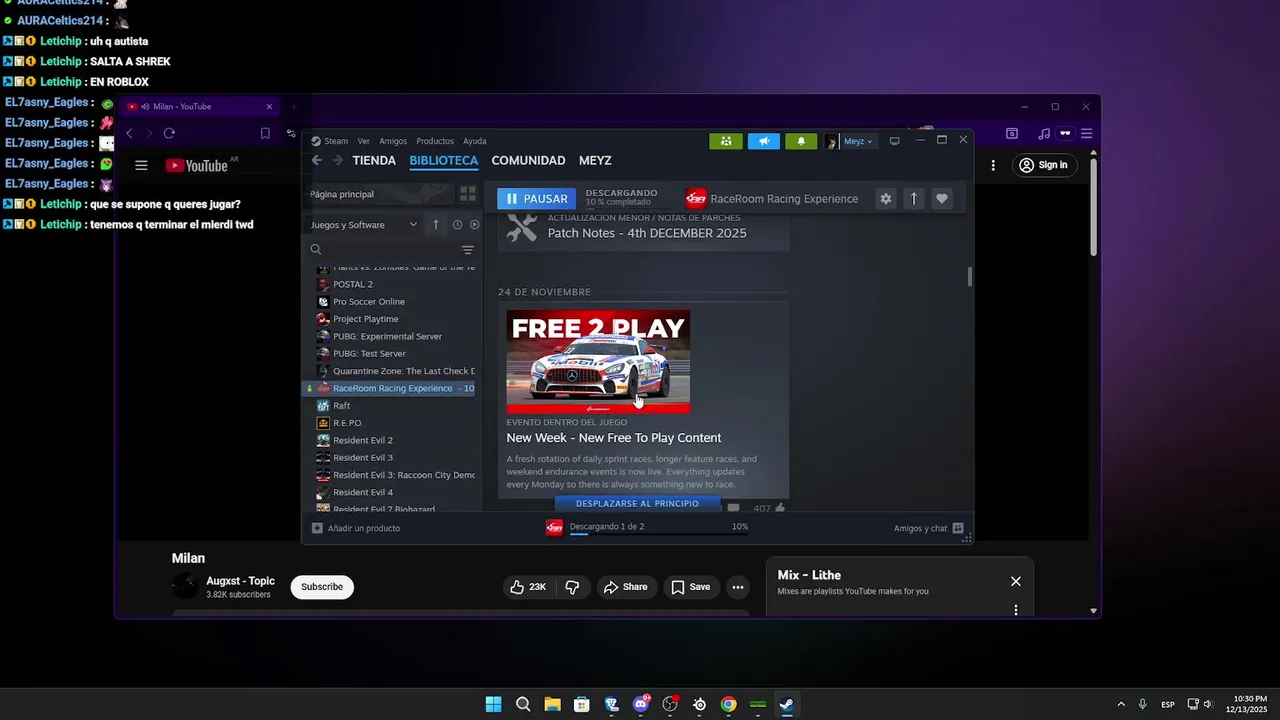Click library sort arrow next to Juegos y Software
This screenshot has width=1280, height=720.
click(x=435, y=225)
